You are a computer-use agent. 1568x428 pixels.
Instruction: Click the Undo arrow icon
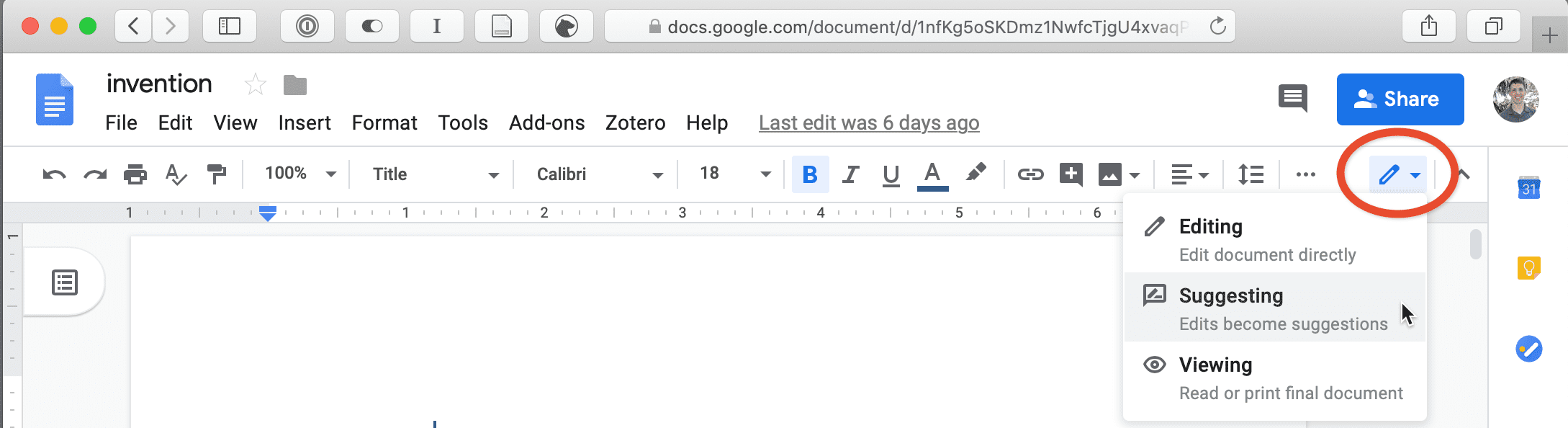[54, 174]
